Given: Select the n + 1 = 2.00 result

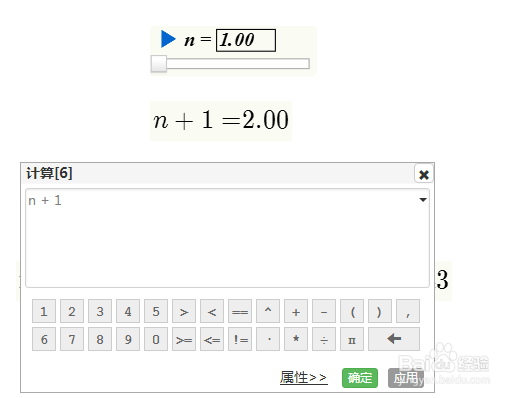Looking at the screenshot, I should 221,120.
